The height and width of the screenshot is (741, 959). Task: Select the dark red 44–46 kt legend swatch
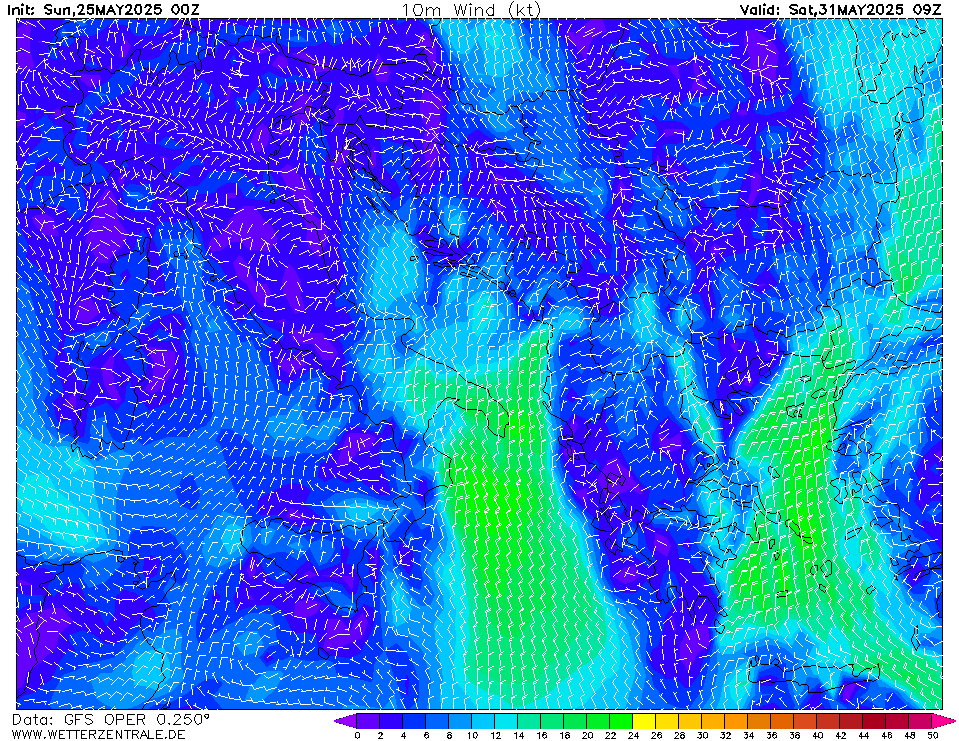tap(875, 721)
